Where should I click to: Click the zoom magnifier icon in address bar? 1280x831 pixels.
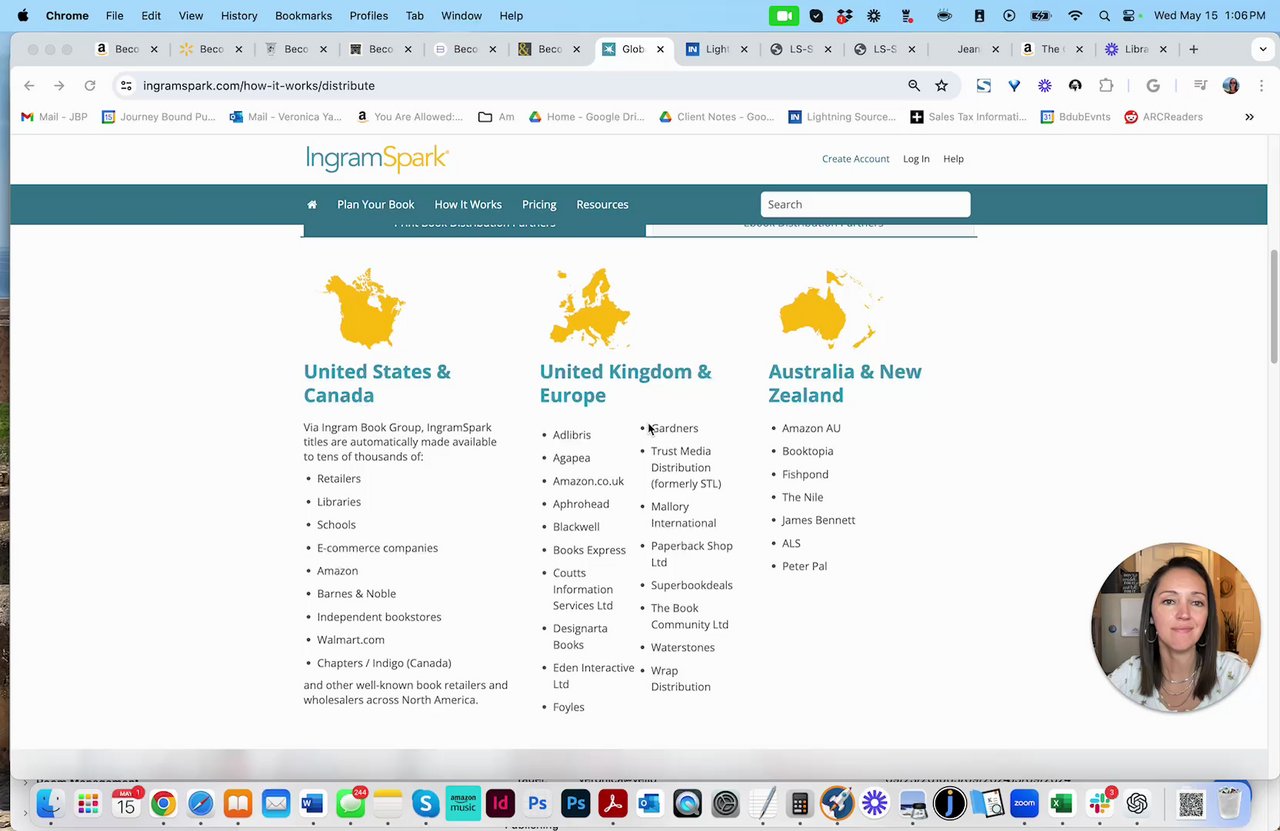click(914, 86)
